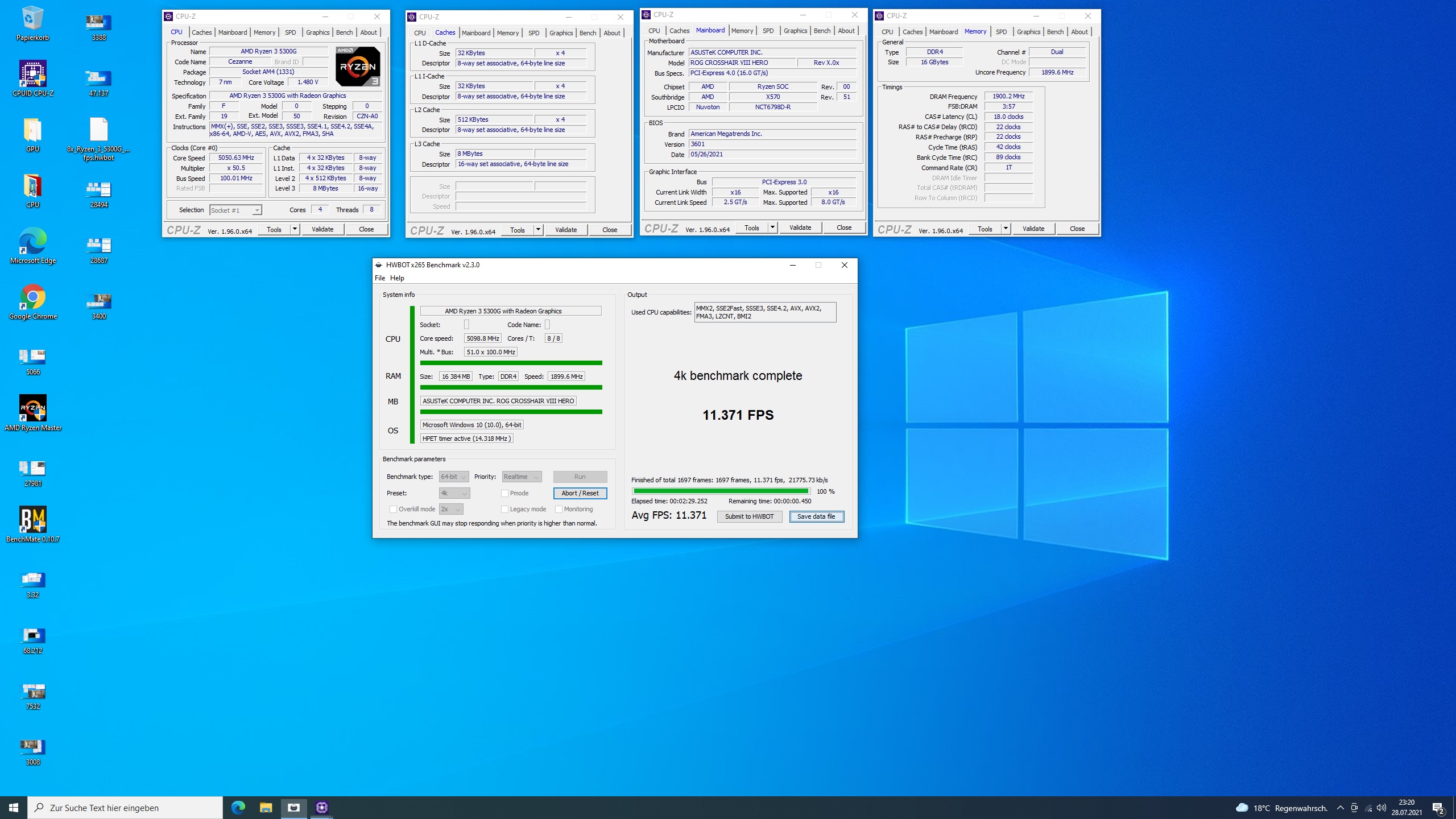
Task: Toggle the Overkill mode checkbox
Action: [x=393, y=509]
